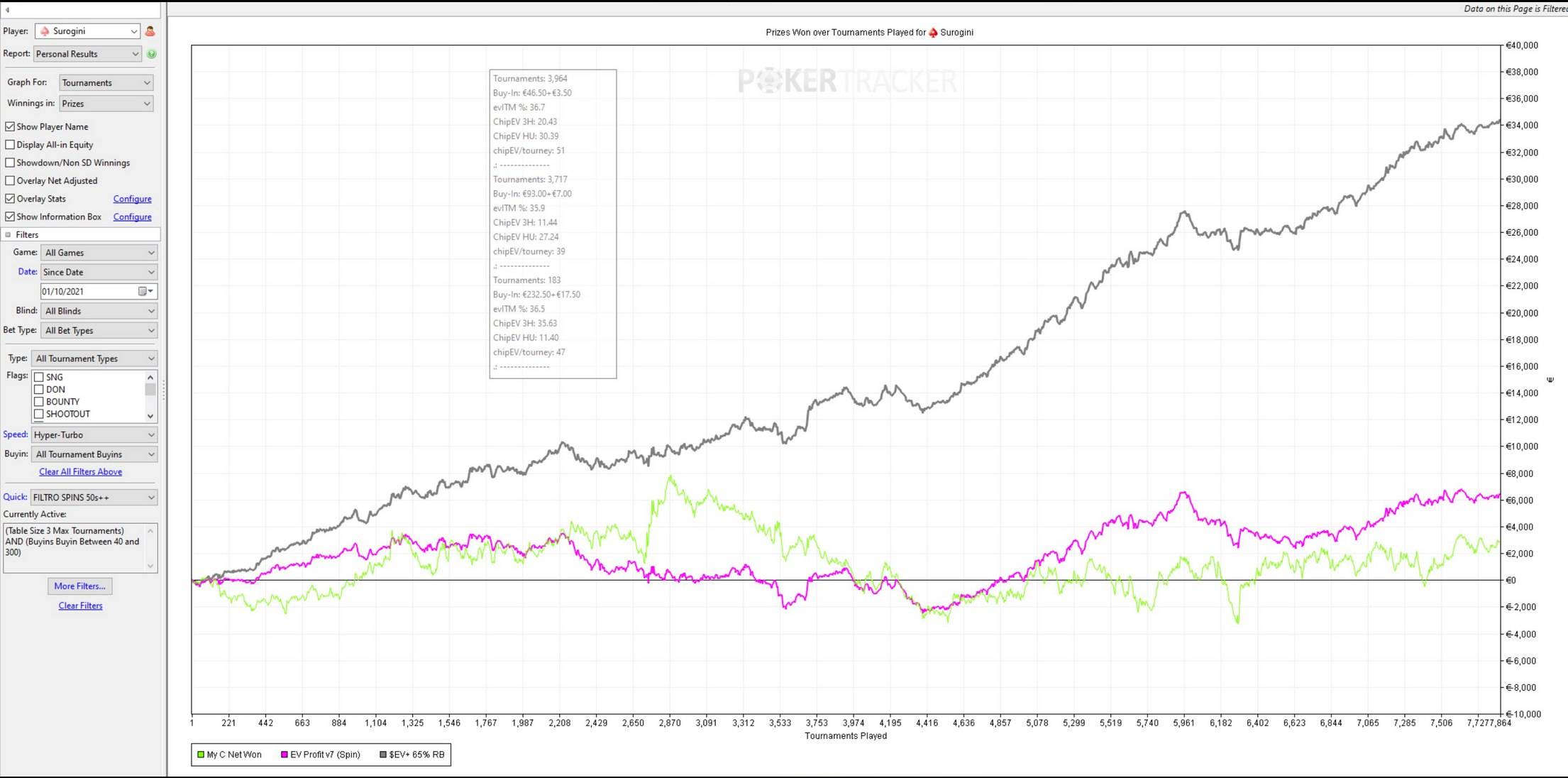Screen dimensions: 1568x778
Task: Open the Winnings in Prizes dropdown
Action: coord(106,104)
